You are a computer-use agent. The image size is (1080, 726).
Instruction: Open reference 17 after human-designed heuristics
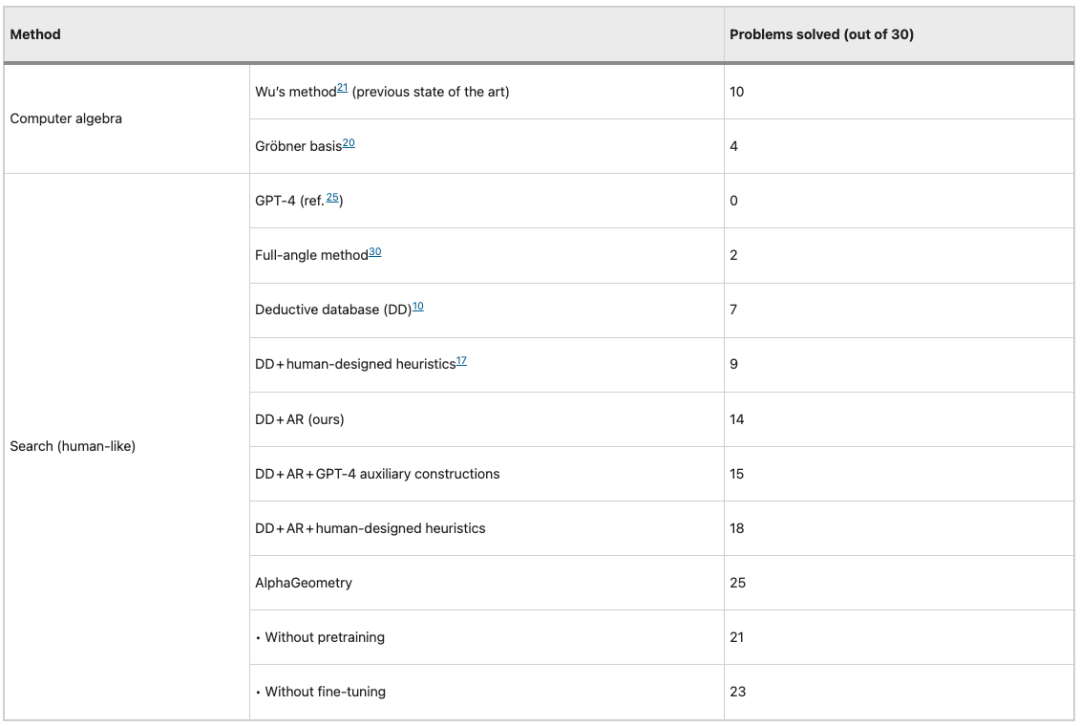point(461,361)
